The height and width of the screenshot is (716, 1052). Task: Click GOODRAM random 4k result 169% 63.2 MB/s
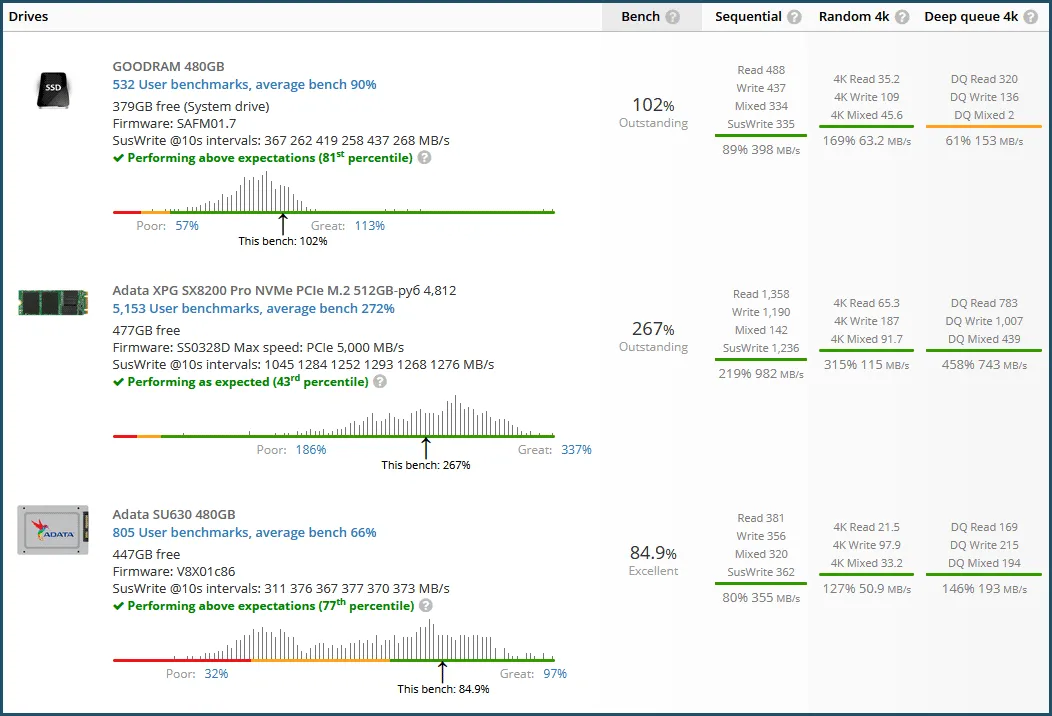pos(867,141)
